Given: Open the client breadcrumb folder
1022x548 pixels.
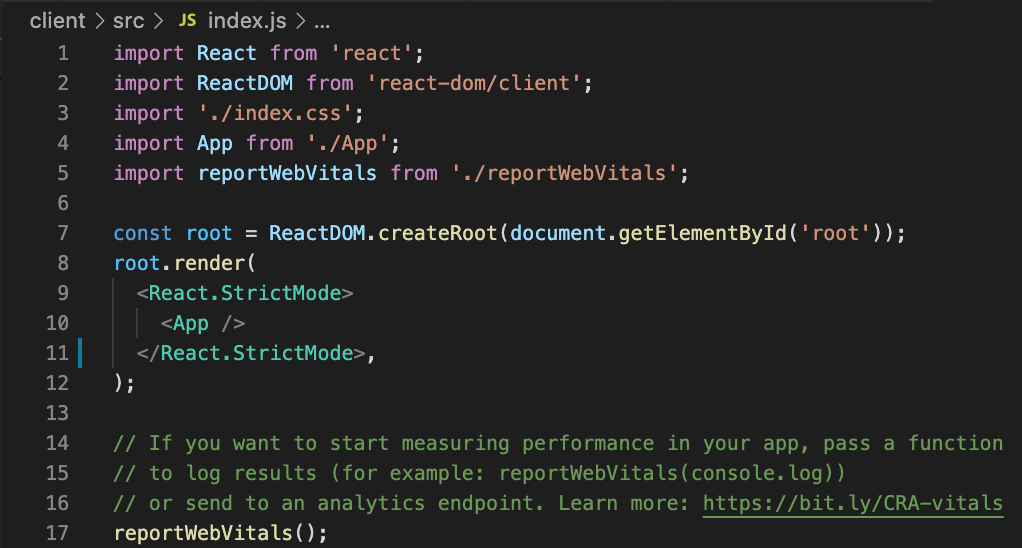Looking at the screenshot, I should 57,21.
